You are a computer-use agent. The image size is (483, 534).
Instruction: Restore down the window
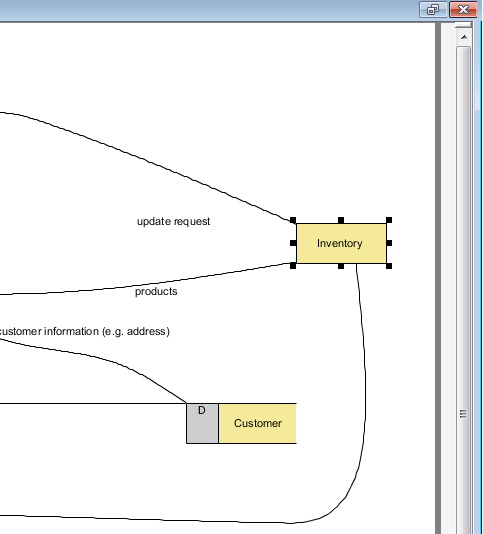tap(433, 9)
